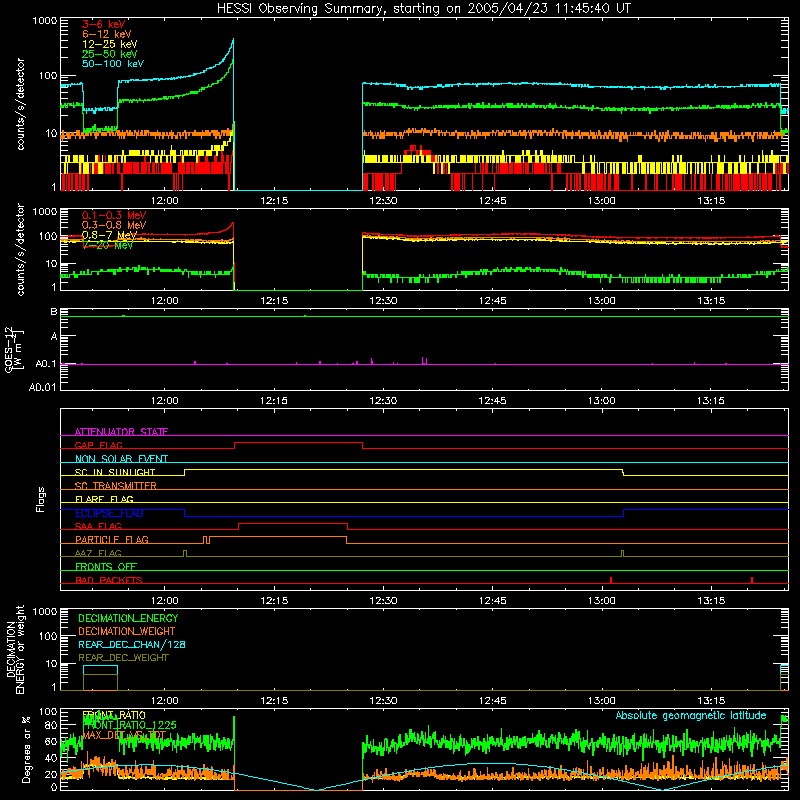The image size is (800, 800).
Task: Select the BAD_PACKETS flag label
Action: point(109,580)
